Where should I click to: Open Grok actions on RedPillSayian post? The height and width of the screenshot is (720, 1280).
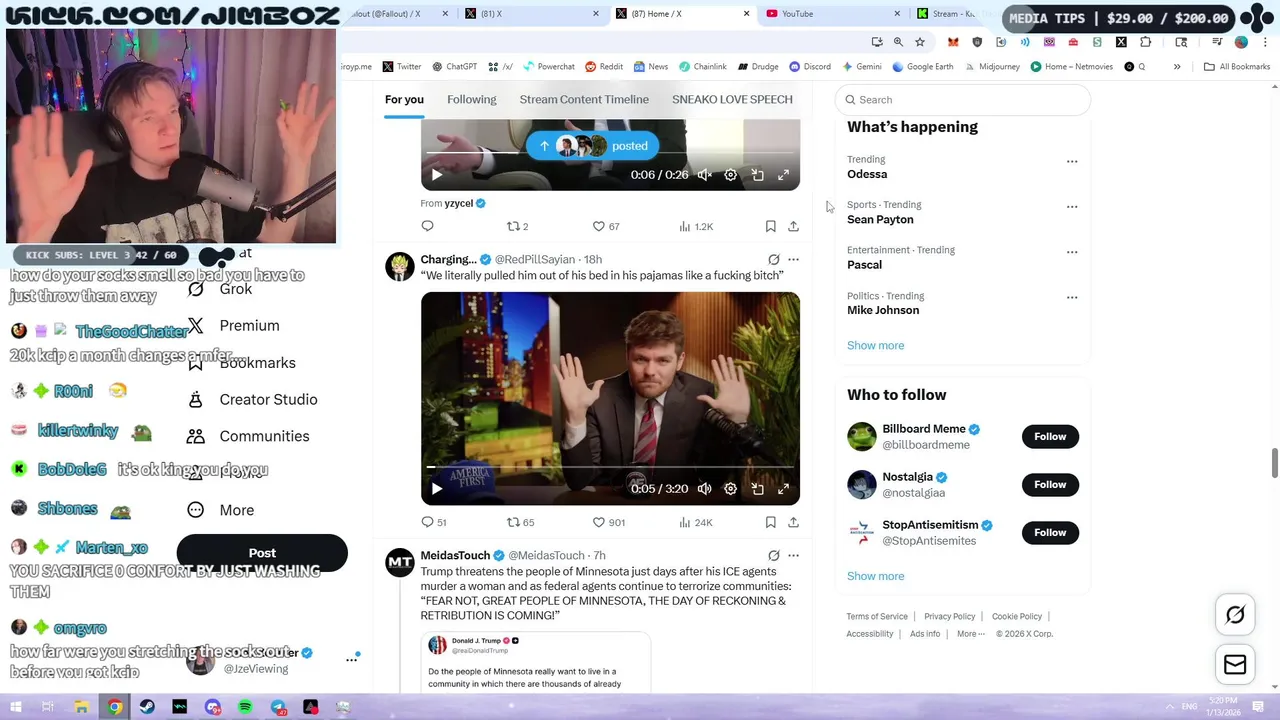(773, 259)
